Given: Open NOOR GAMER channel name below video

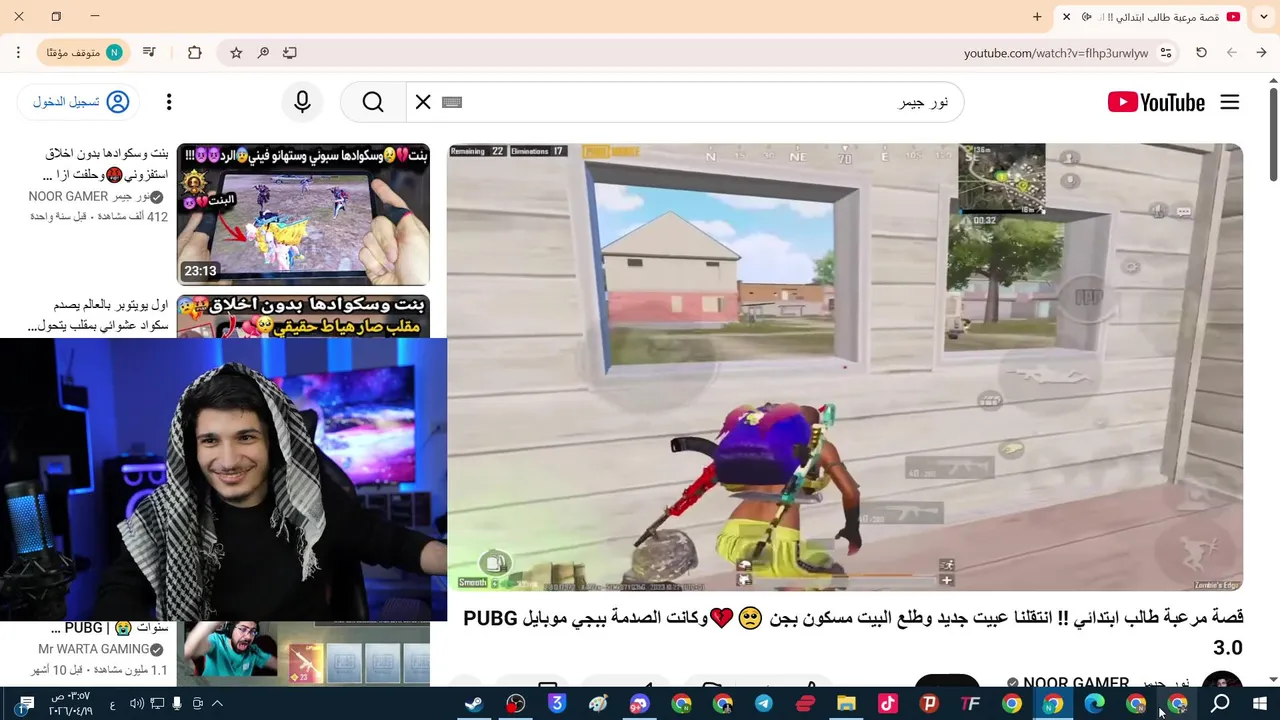Looking at the screenshot, I should [1076, 684].
